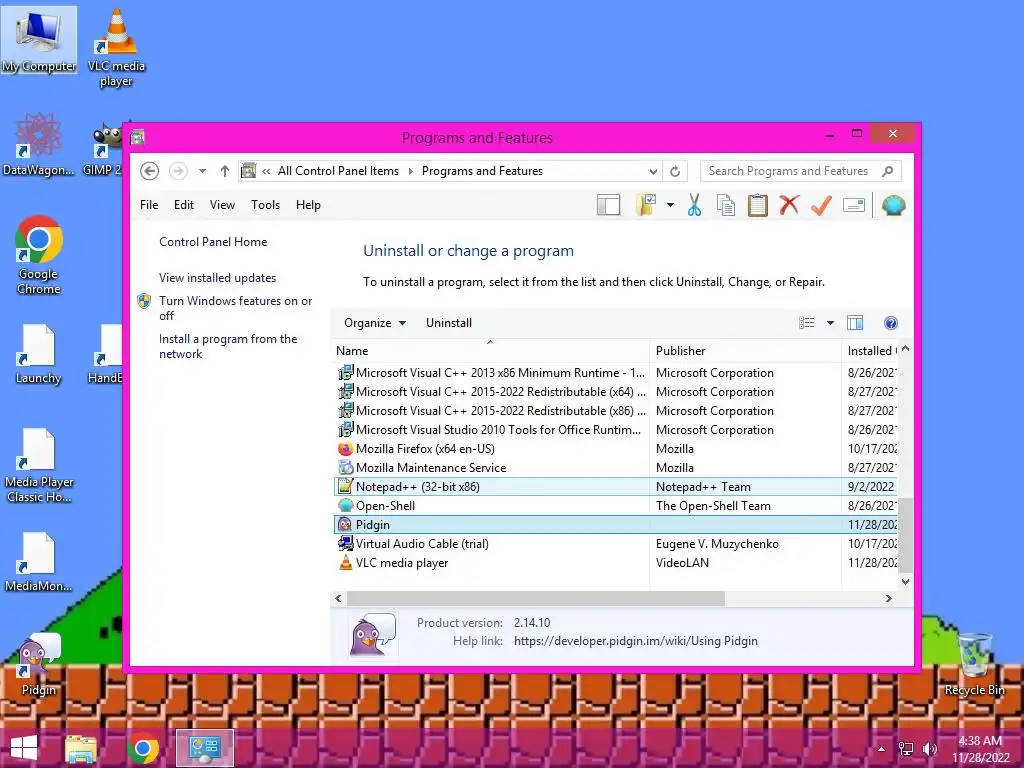Select the VLC media player desktop shortcut

coord(116,48)
